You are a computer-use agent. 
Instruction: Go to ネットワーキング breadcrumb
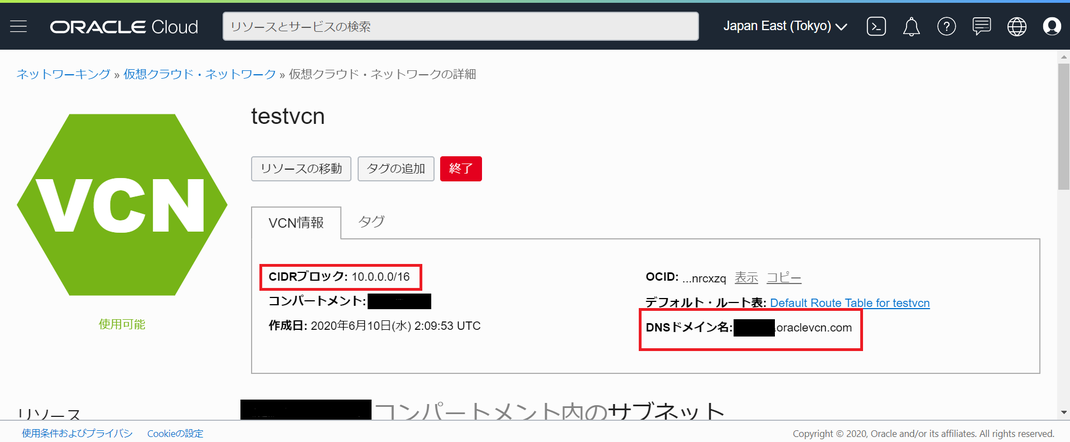pyautogui.click(x=63, y=74)
